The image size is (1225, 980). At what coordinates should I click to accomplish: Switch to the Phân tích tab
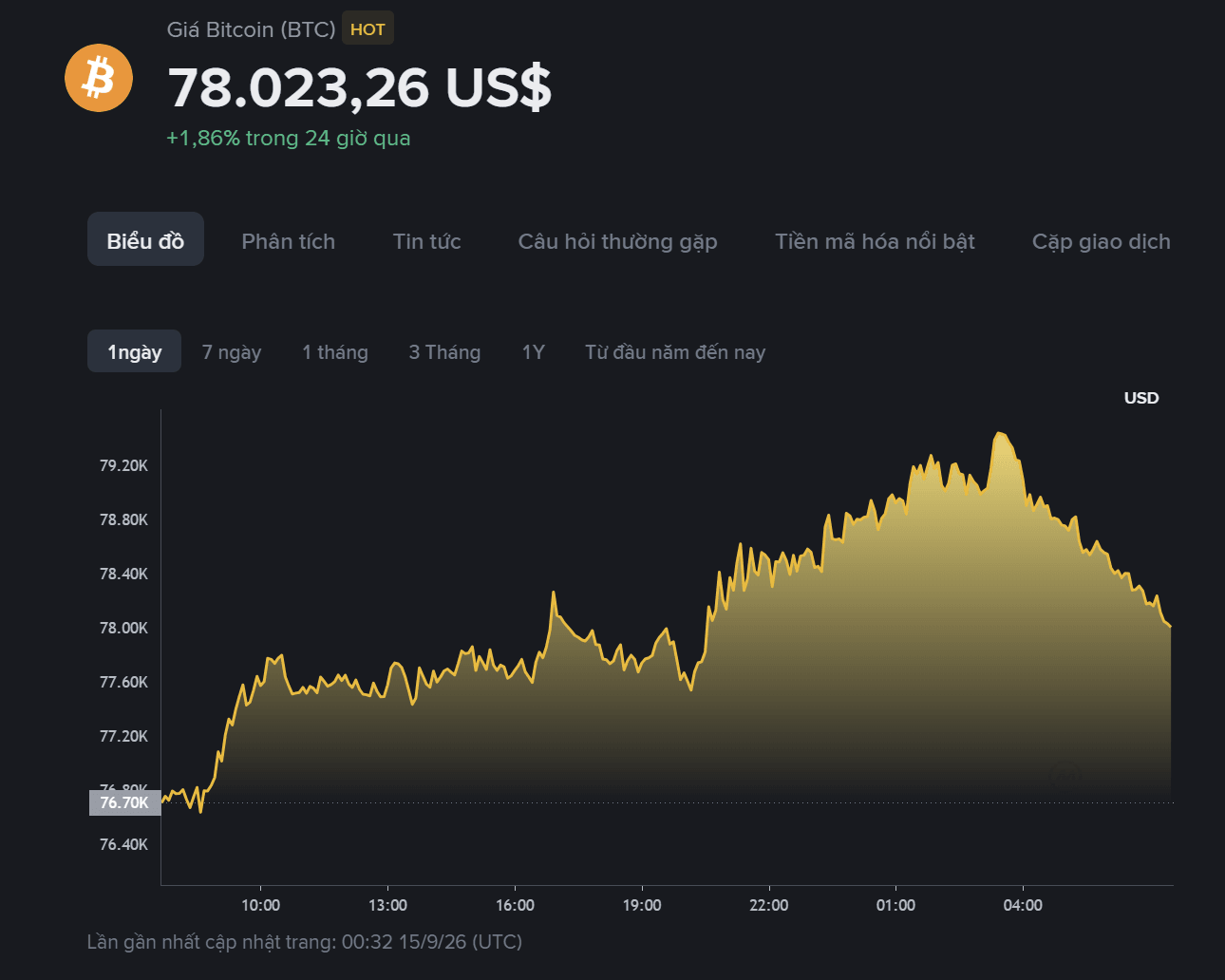[289, 241]
